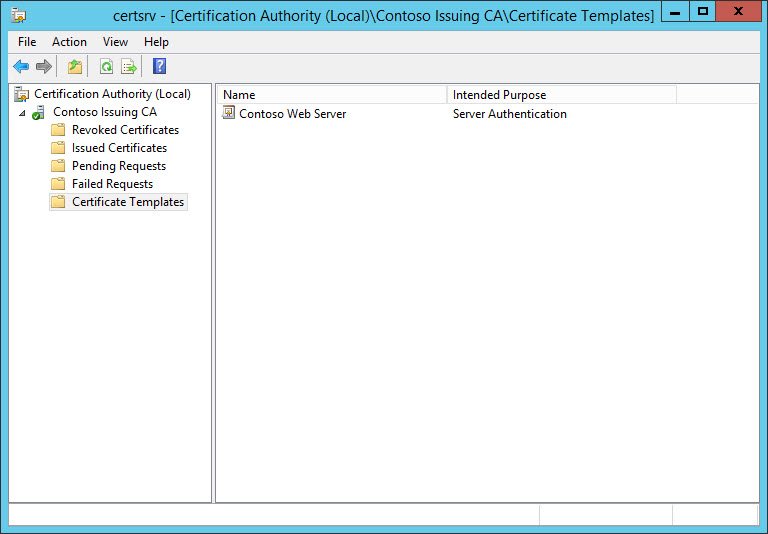The height and width of the screenshot is (534, 768).
Task: Click the gray Forward arrow toolbar icon
Action: pyautogui.click(x=44, y=66)
